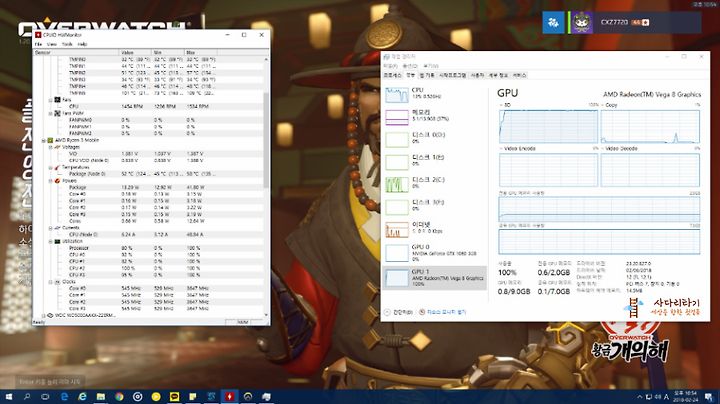Click the CXZ7720 player avatar
720x404 pixels.
pyautogui.click(x=582, y=22)
